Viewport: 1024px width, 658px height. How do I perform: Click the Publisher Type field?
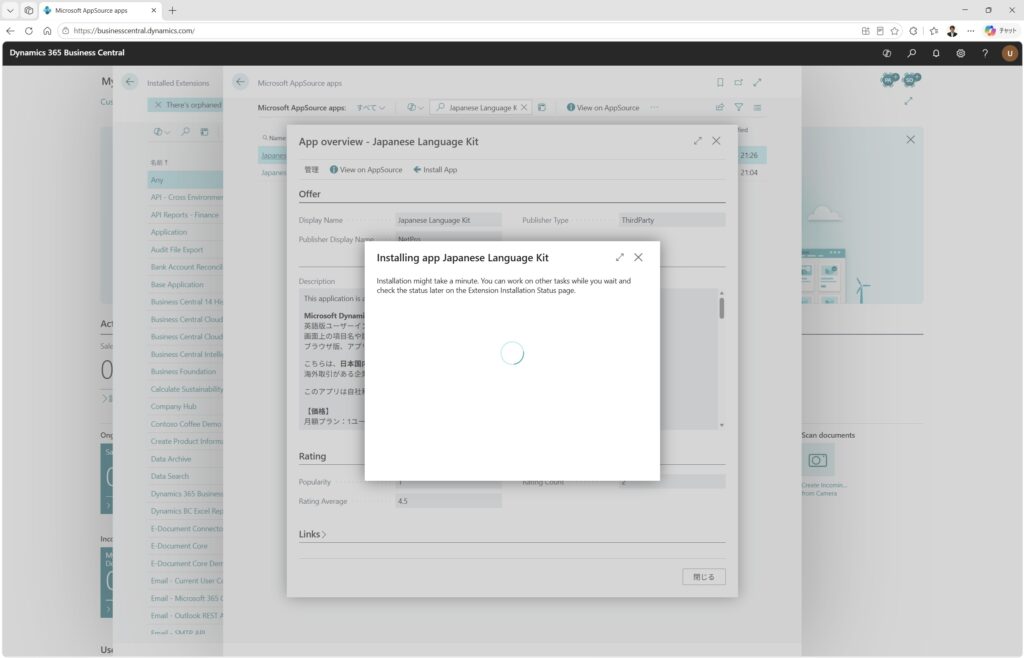(x=671, y=220)
